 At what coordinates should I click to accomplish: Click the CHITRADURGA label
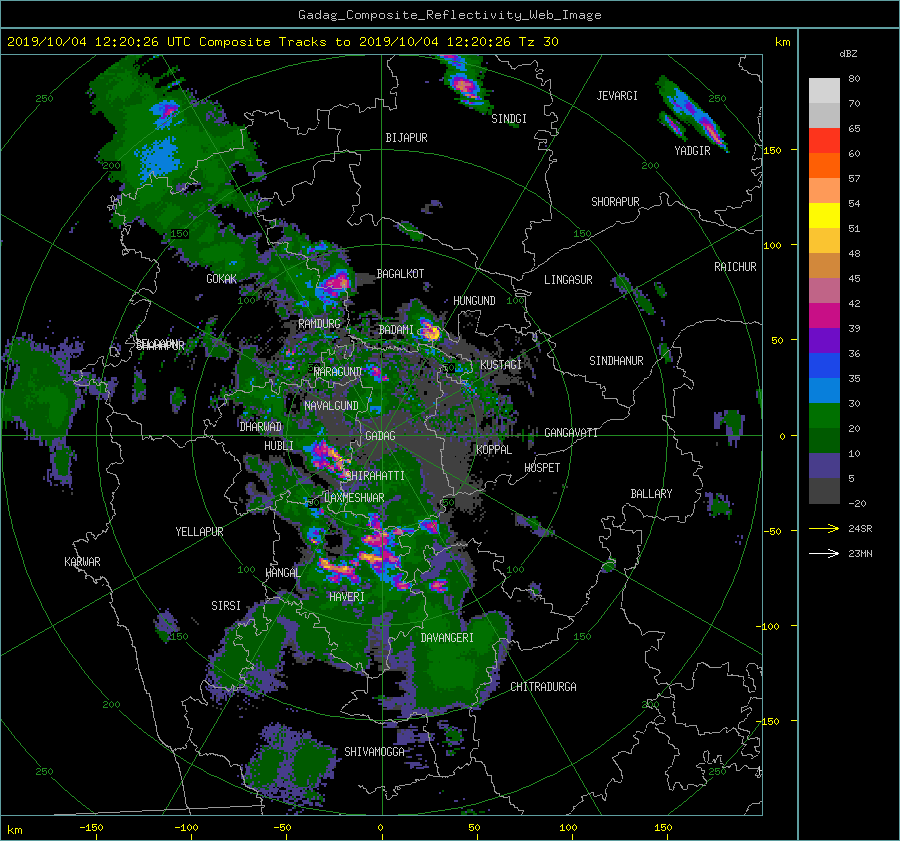[543, 687]
